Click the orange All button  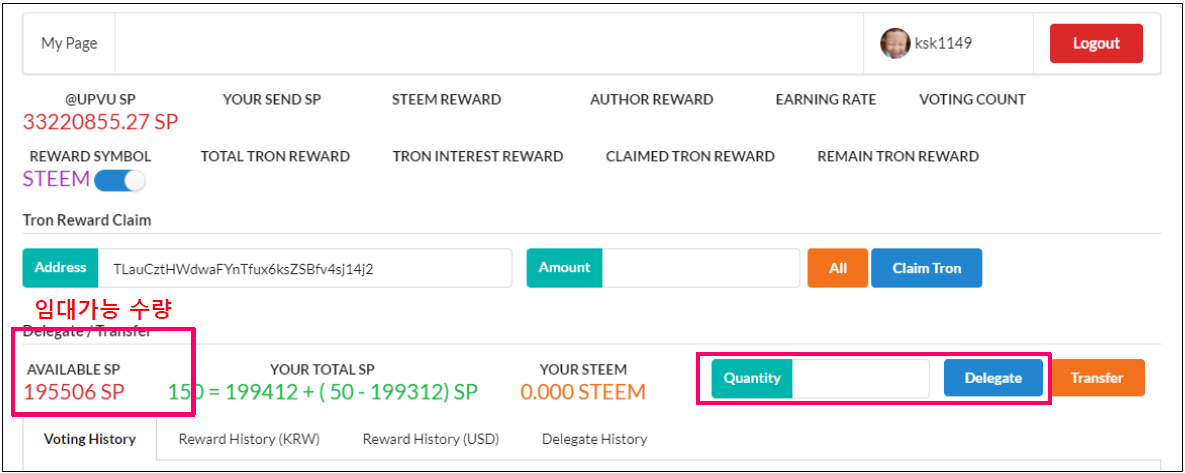[x=837, y=268]
